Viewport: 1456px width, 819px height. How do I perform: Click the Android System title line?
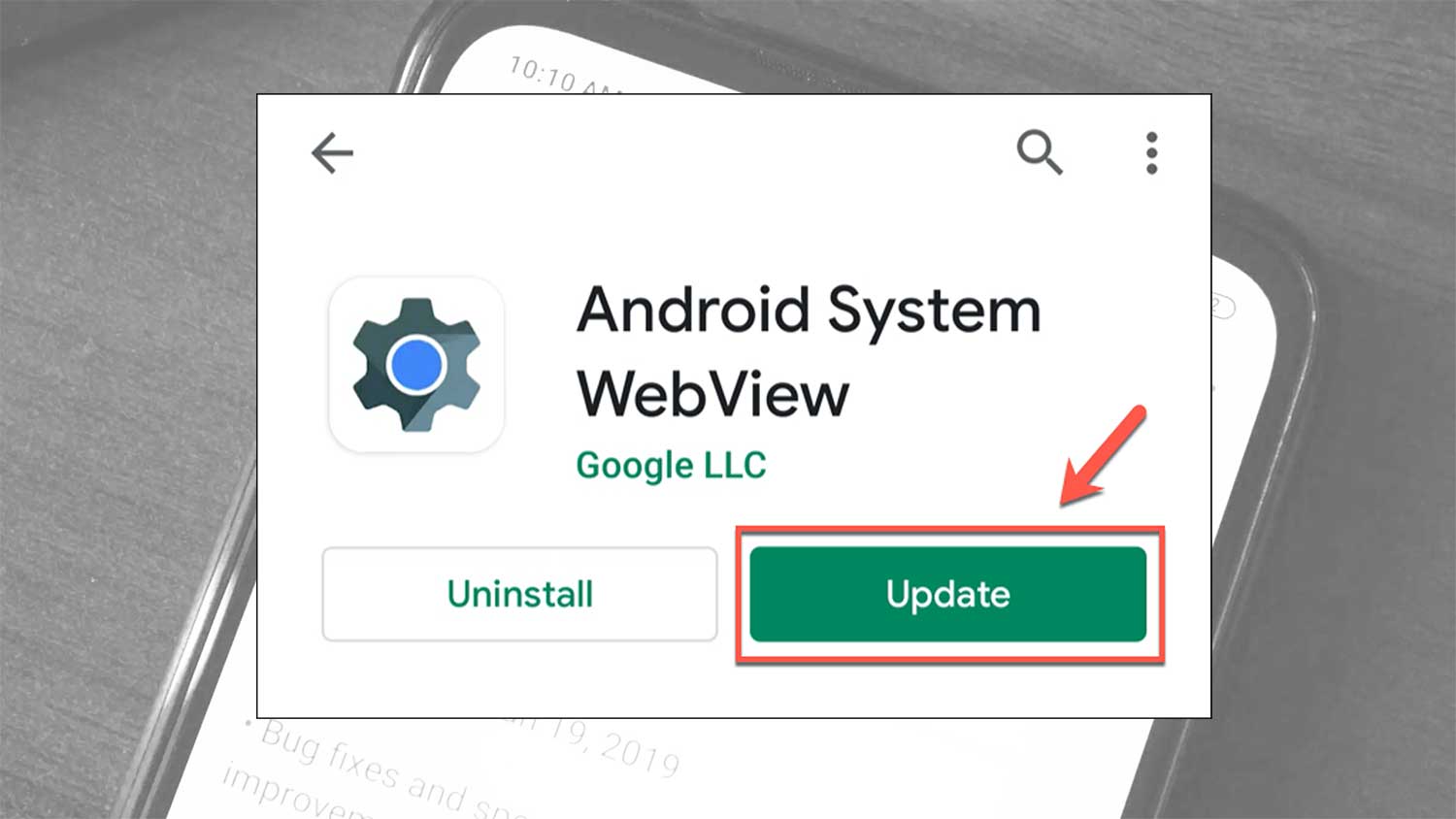coord(809,312)
